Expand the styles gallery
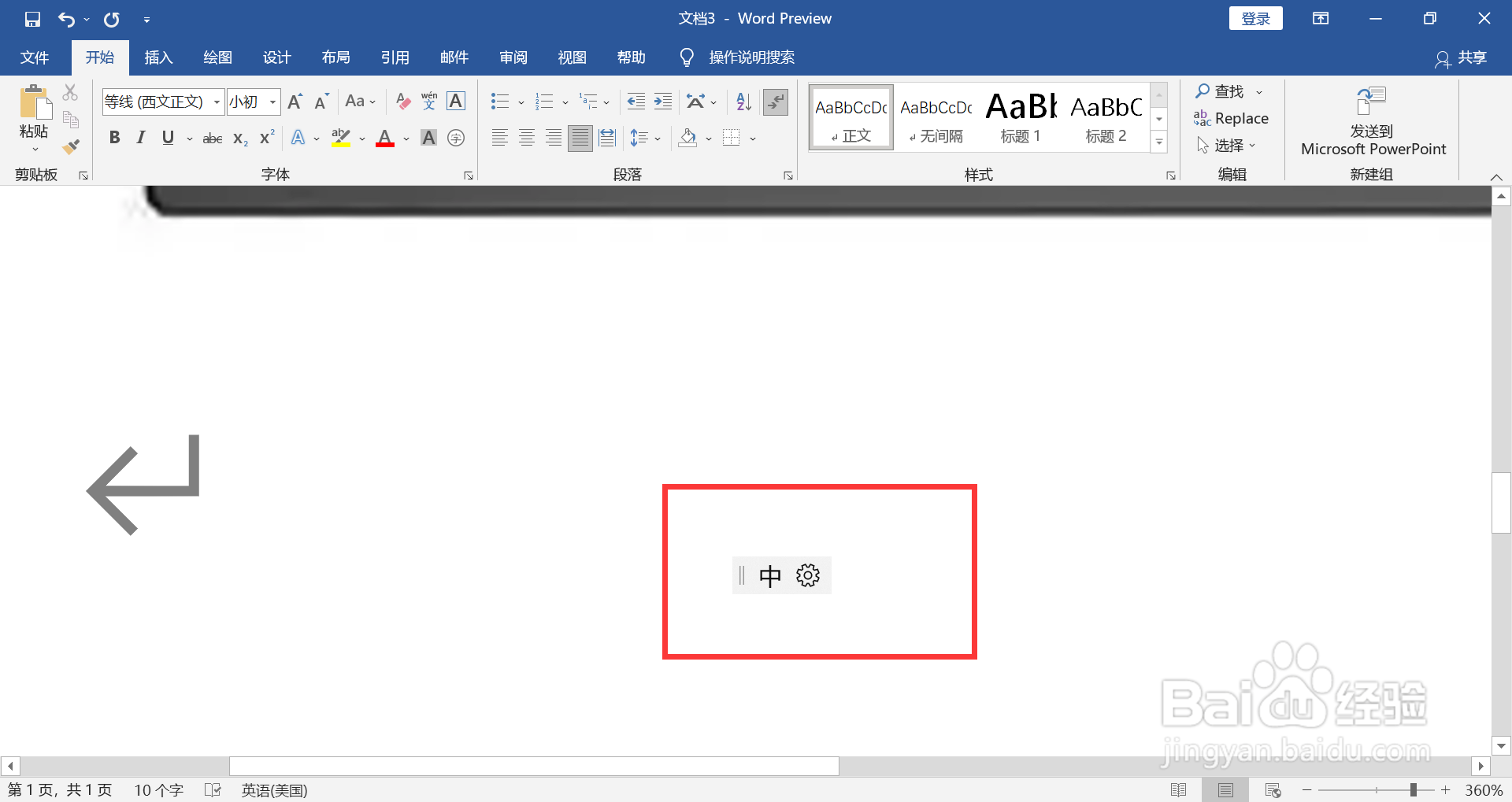Image resolution: width=1512 pixels, height=802 pixels. coord(1159,142)
